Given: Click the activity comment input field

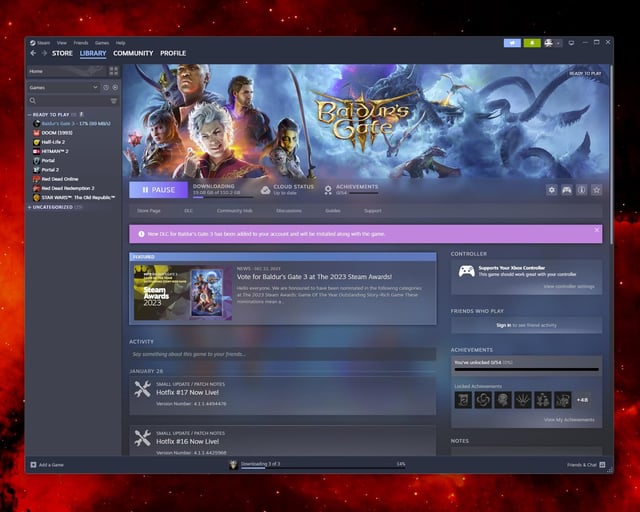Looking at the screenshot, I should (282, 354).
